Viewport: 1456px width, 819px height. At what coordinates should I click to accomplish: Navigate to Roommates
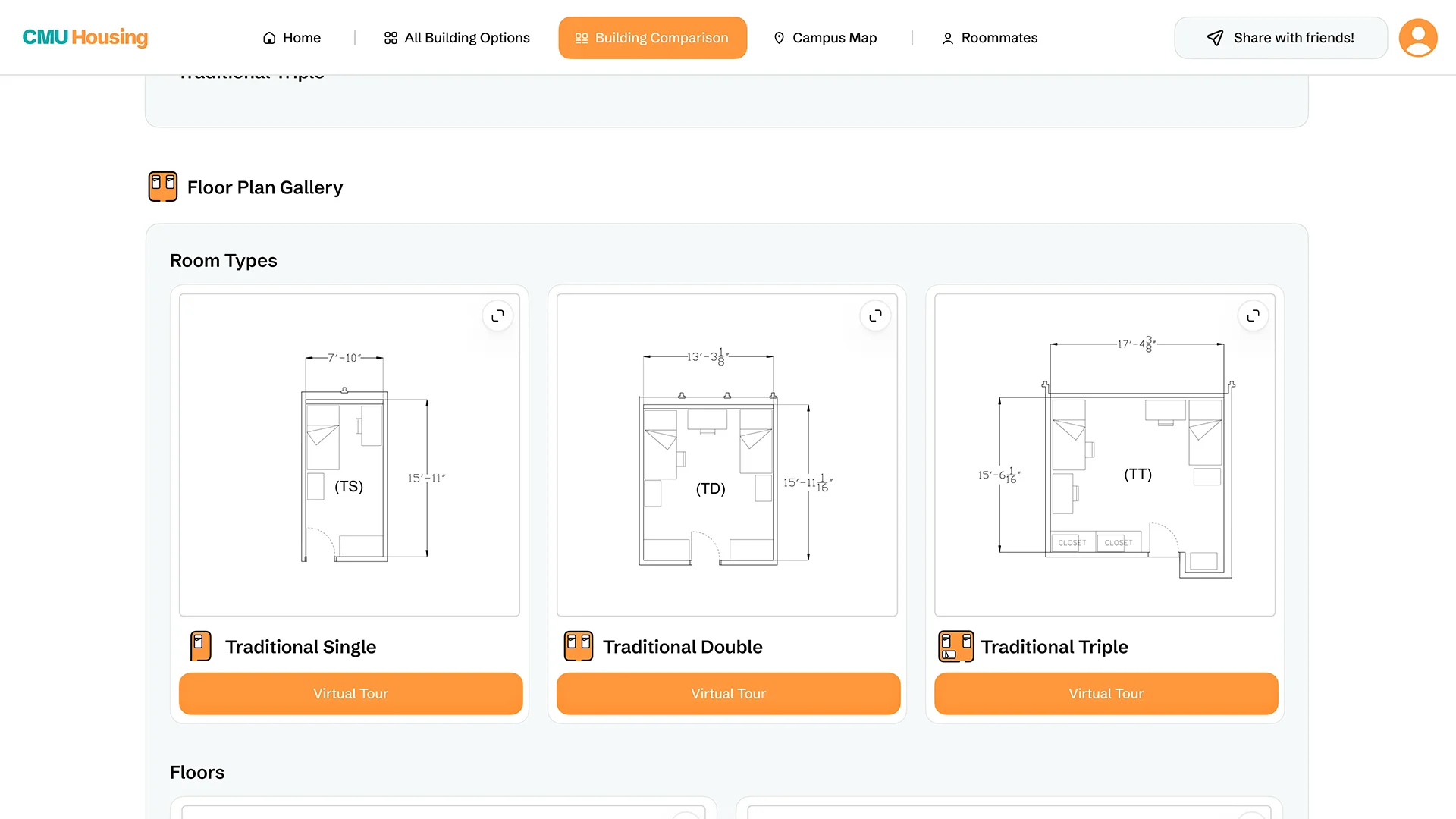(990, 38)
